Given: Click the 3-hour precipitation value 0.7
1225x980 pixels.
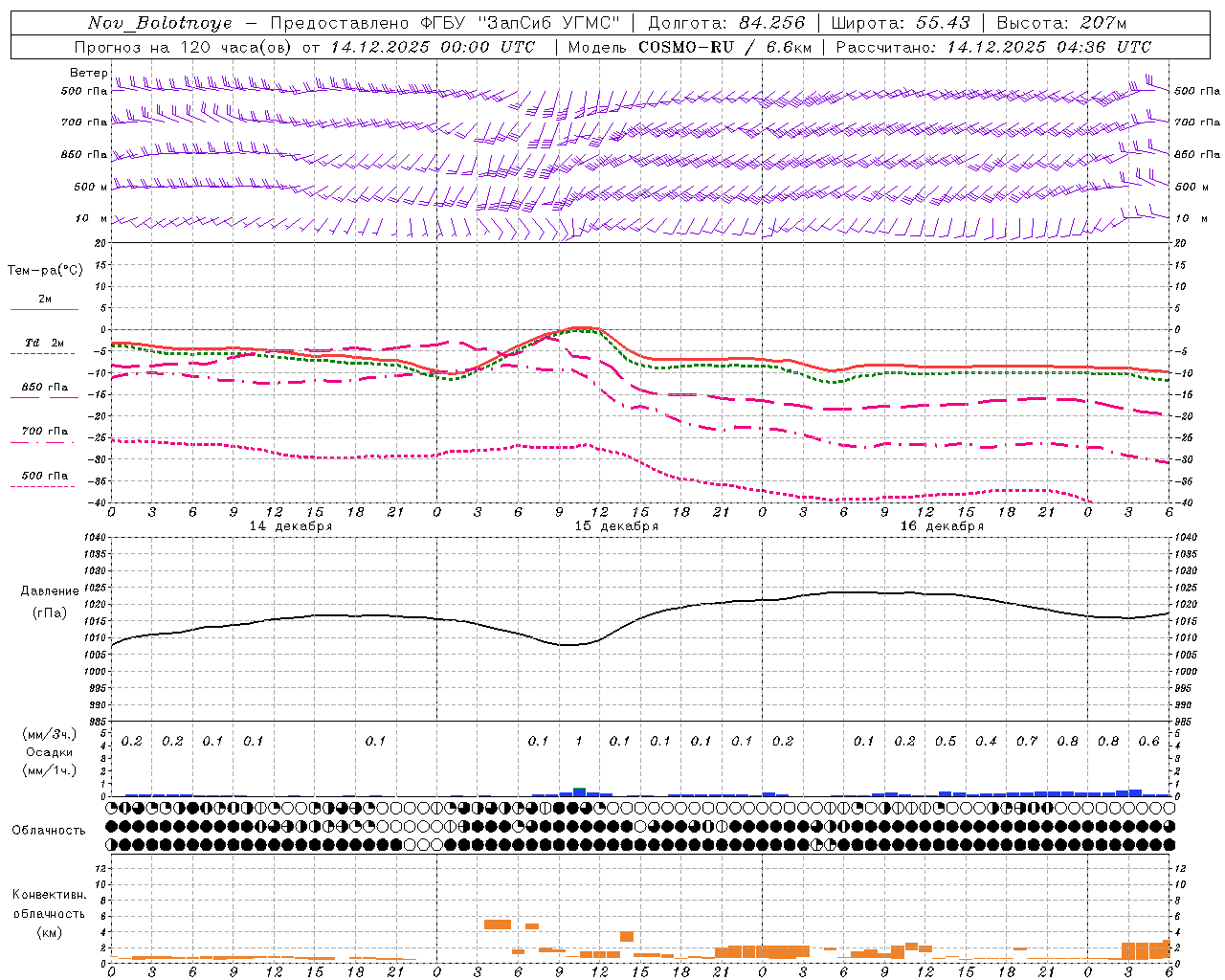Looking at the screenshot, I should tap(1027, 741).
